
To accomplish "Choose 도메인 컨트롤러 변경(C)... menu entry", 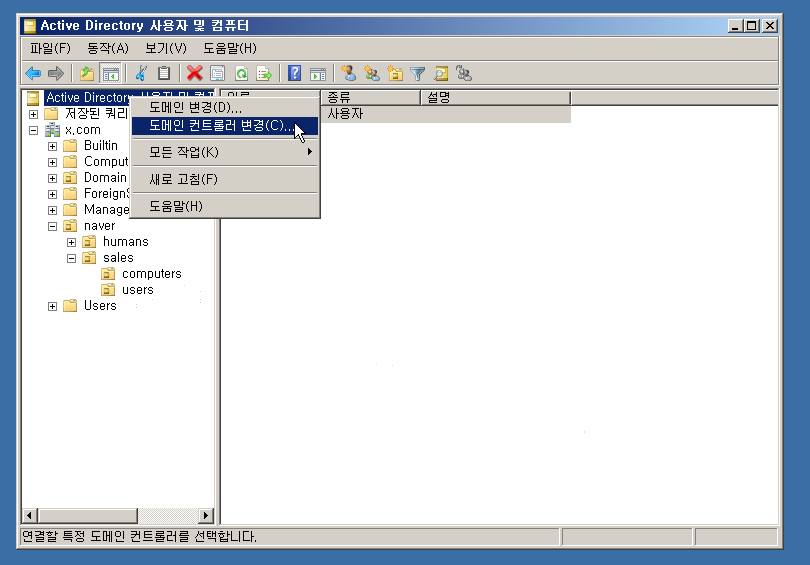I will click(225, 125).
